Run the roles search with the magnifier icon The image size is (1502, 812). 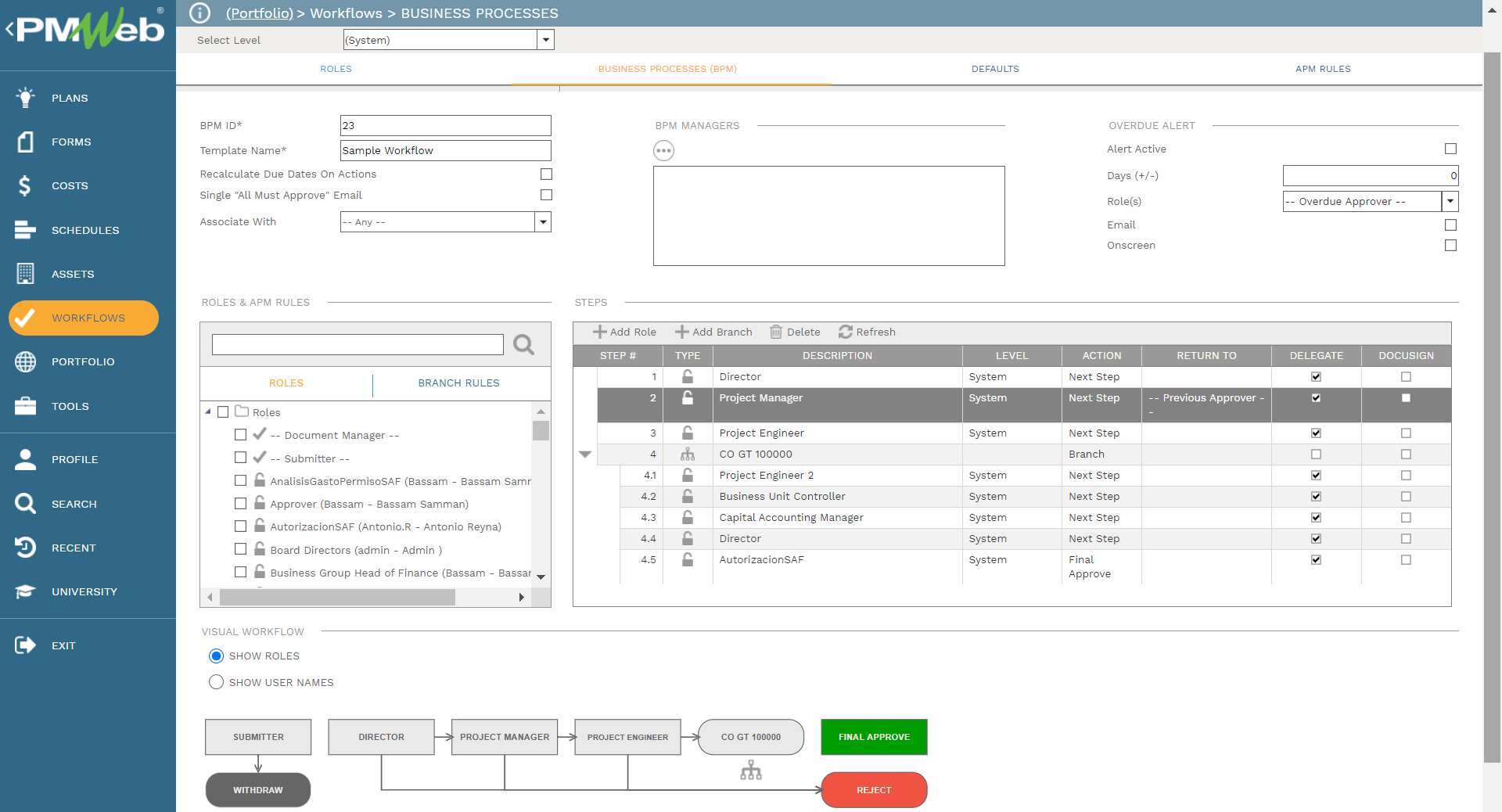[522, 344]
